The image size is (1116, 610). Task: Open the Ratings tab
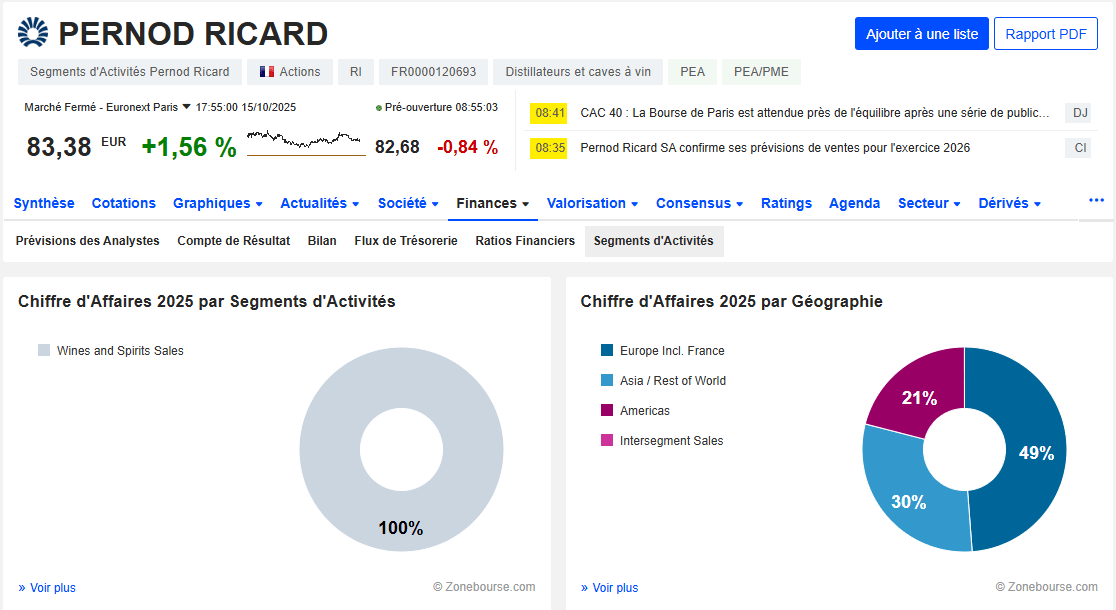click(x=786, y=204)
